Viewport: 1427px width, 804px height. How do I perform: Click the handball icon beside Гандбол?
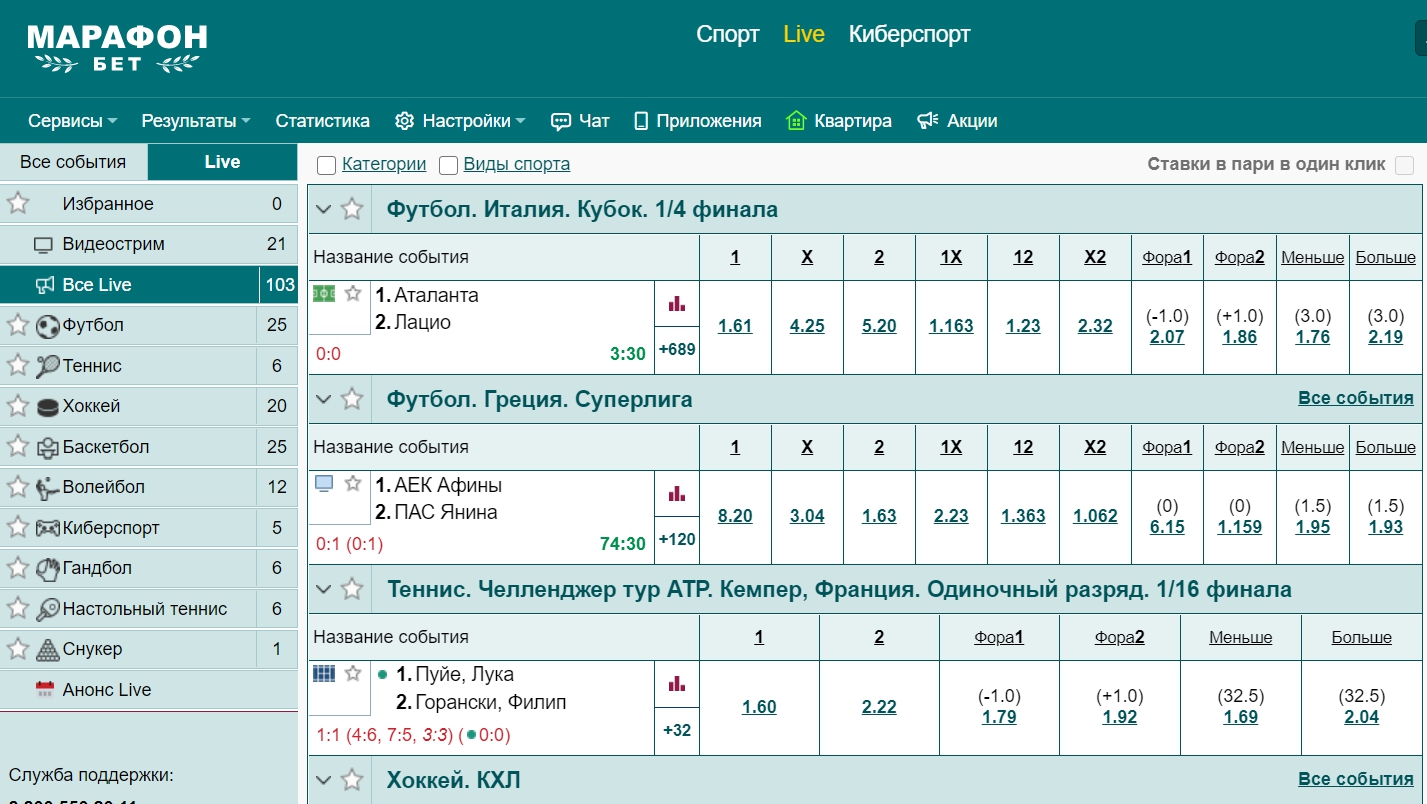[x=48, y=569]
